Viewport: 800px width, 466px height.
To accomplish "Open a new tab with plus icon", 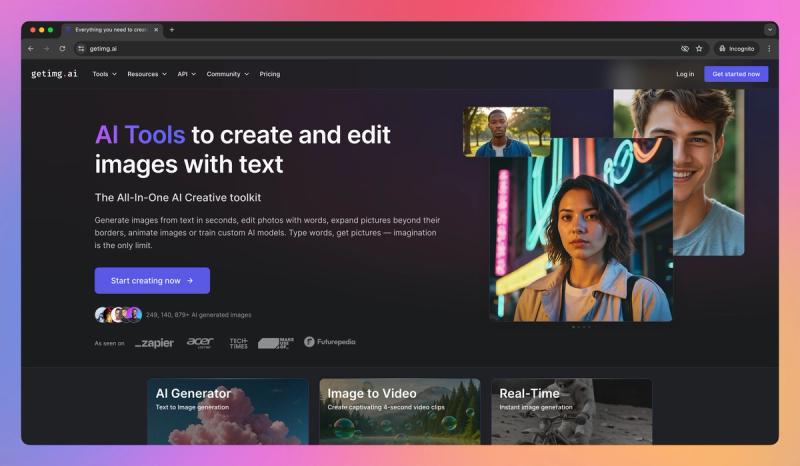I will (x=171, y=30).
